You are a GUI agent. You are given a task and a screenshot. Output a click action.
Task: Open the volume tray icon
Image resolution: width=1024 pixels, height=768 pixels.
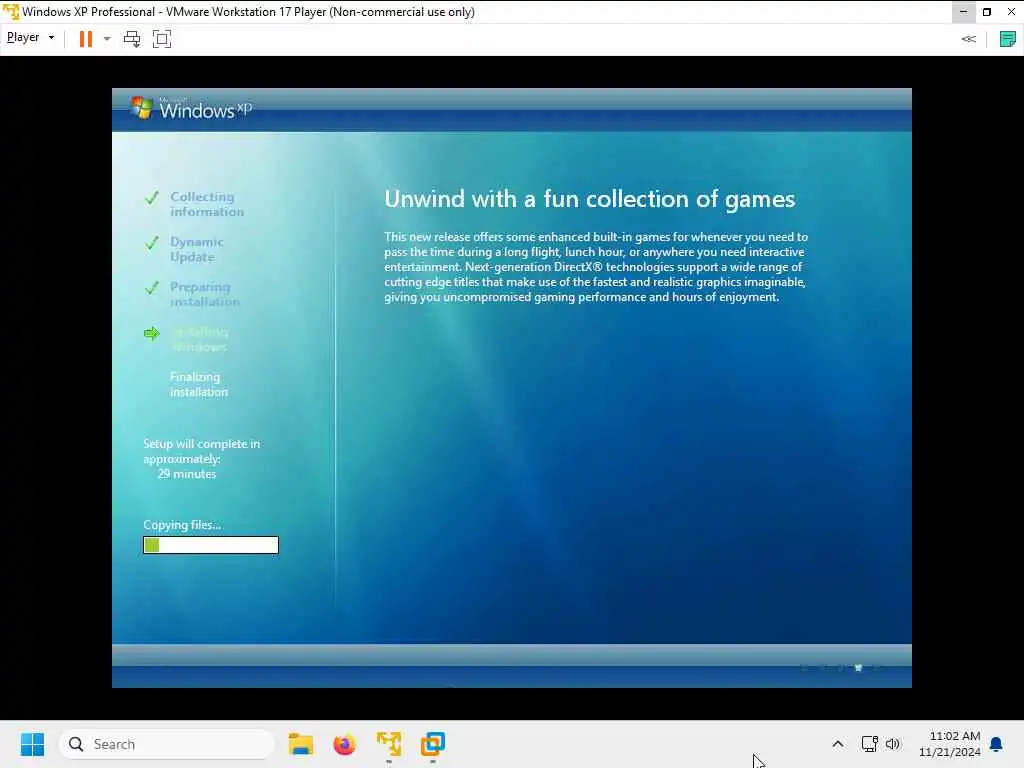coord(893,744)
